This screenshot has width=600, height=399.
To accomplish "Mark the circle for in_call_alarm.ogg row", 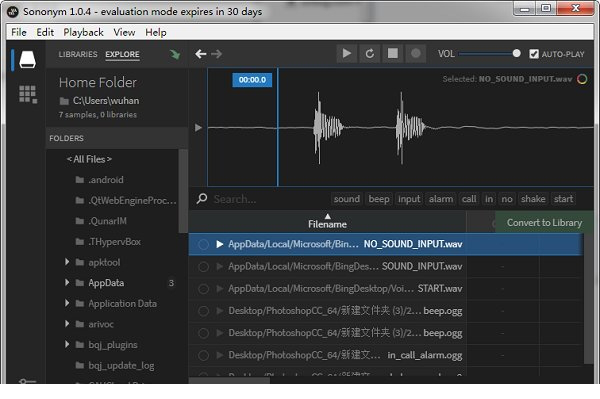I will click(204, 355).
